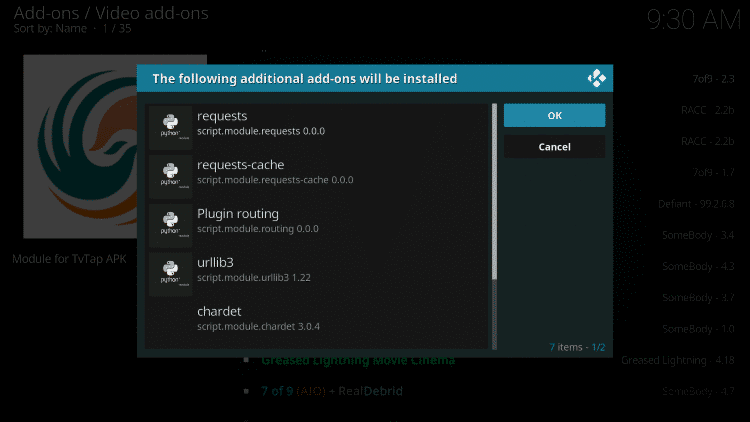Open the 7 of 9 RealDebrid add-on
Image resolution: width=750 pixels, height=422 pixels.
coord(331,391)
